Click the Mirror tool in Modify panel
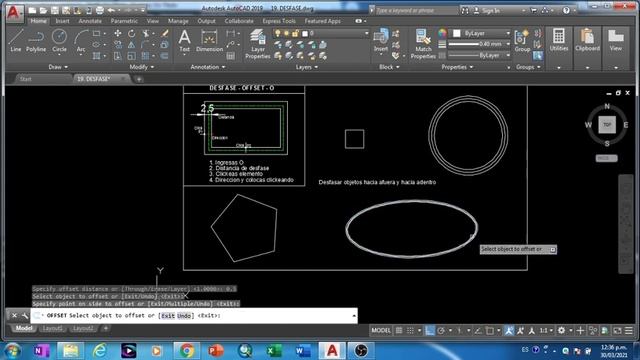 pos(131,44)
